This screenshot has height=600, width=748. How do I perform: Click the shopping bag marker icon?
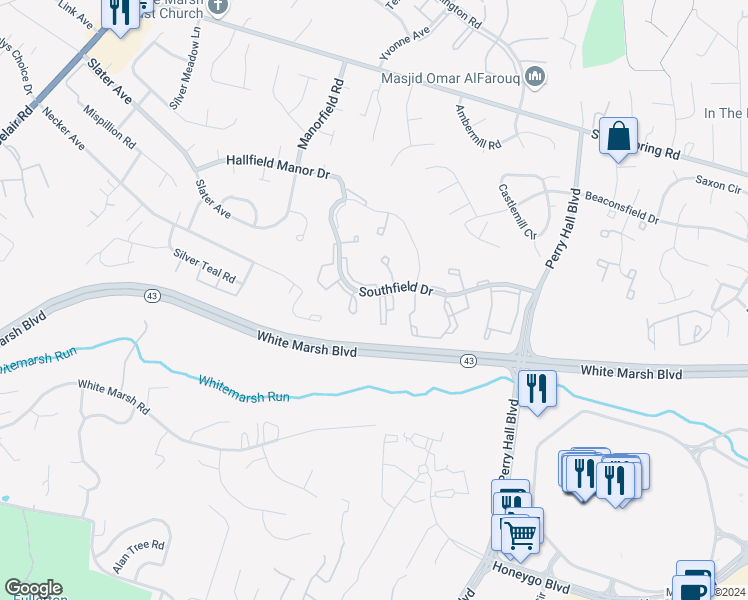618,139
